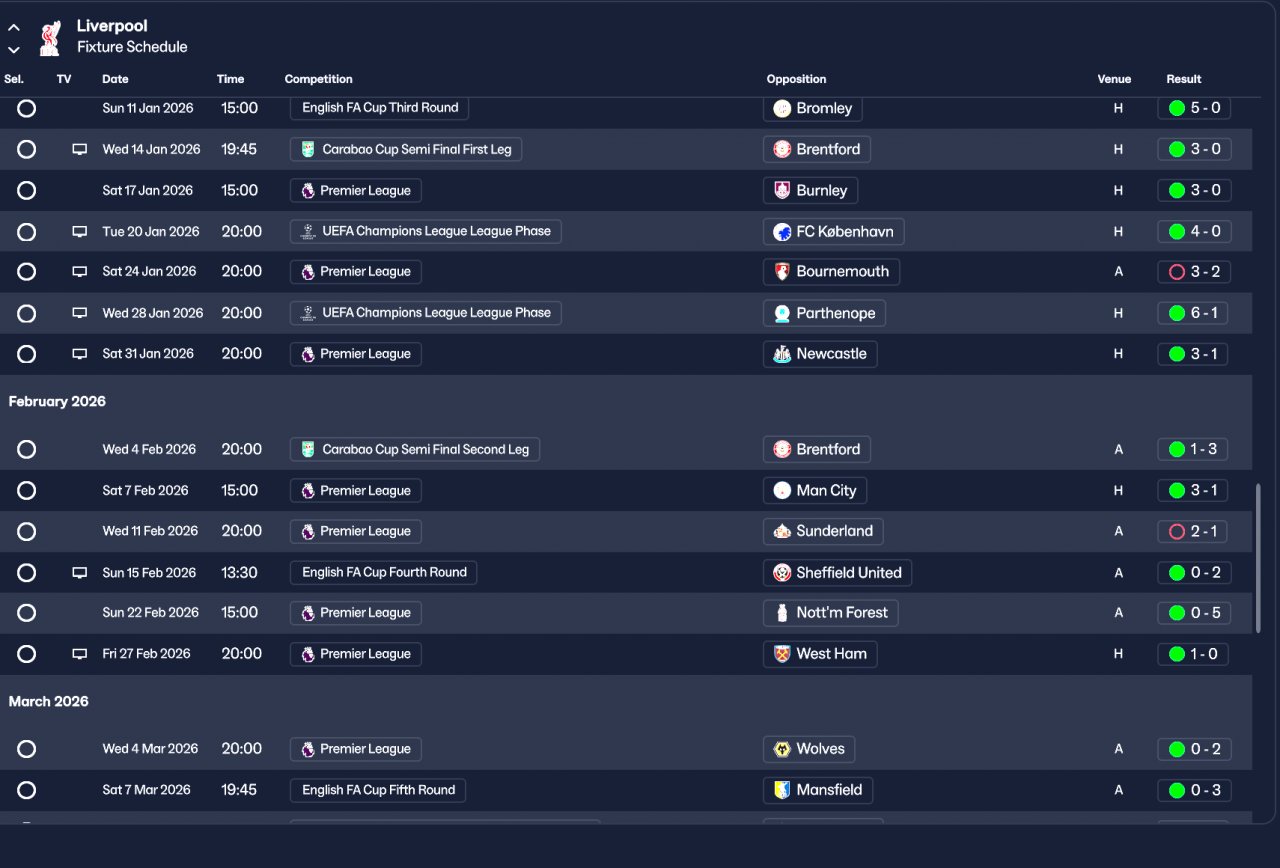This screenshot has height=868, width=1280.
Task: Open the English FA Cup Third Round competition
Action: point(380,108)
